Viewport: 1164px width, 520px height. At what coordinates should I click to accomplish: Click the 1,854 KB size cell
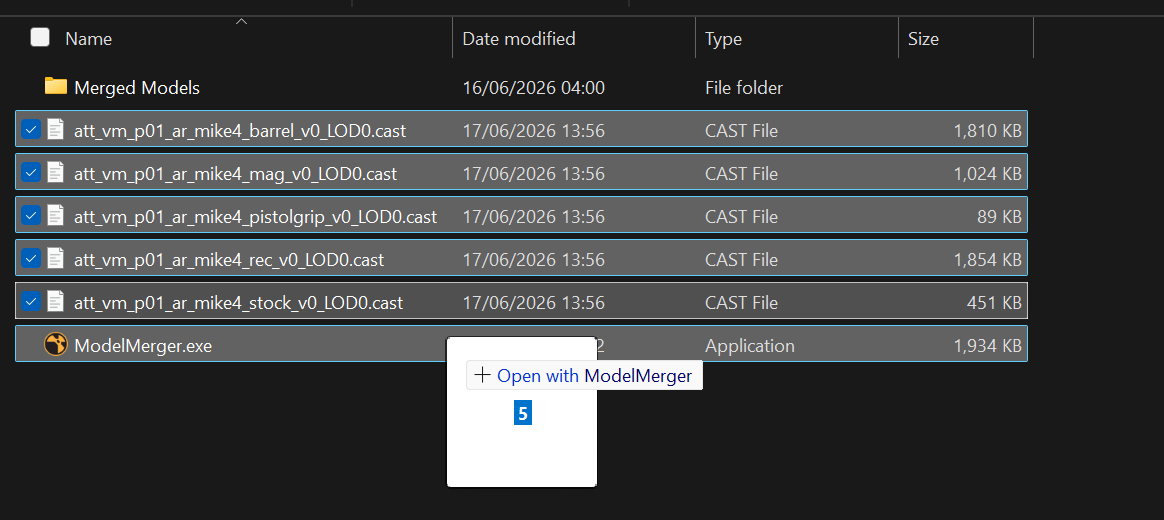click(987, 261)
